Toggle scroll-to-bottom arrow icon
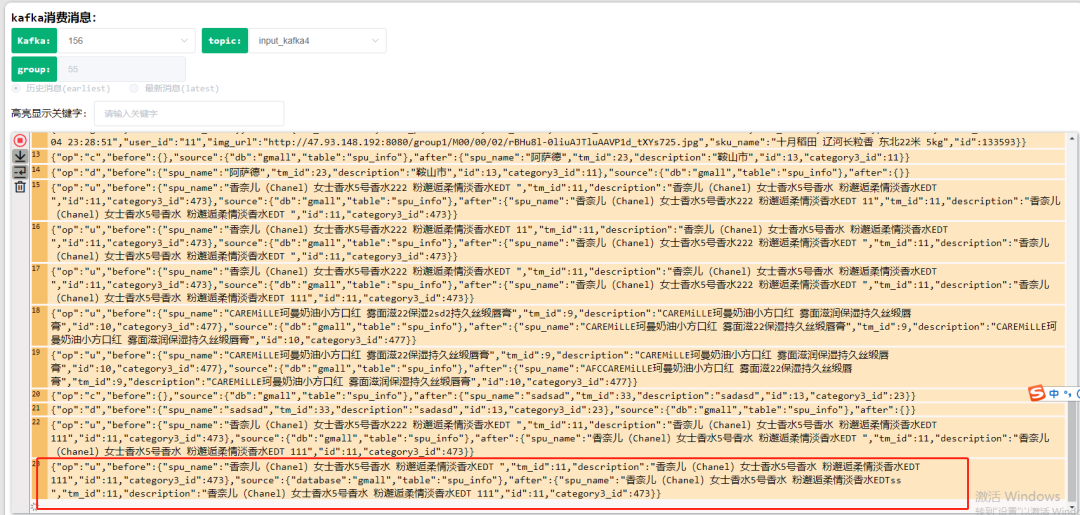This screenshot has height=515, width=1080. (20, 156)
